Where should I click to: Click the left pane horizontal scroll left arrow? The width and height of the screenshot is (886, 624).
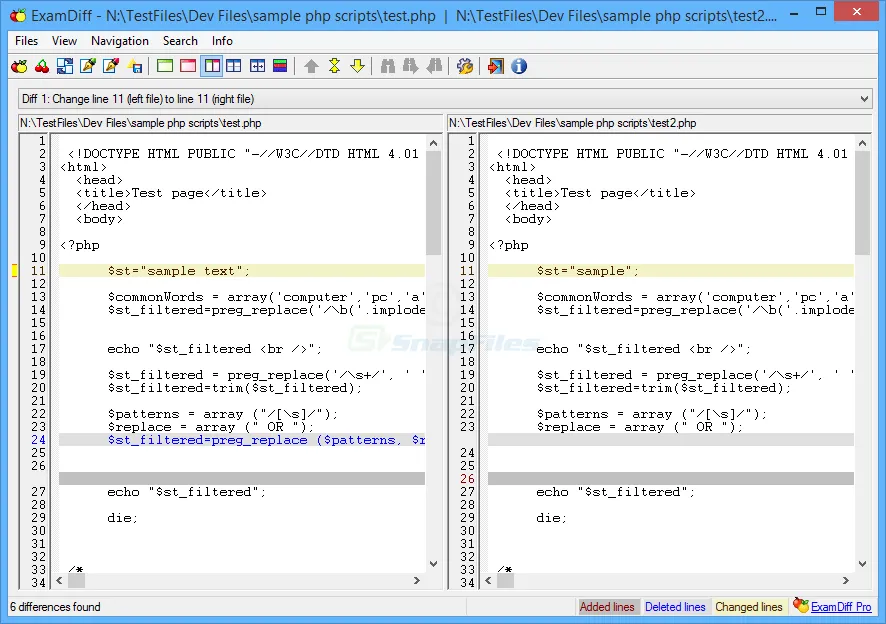pos(59,580)
